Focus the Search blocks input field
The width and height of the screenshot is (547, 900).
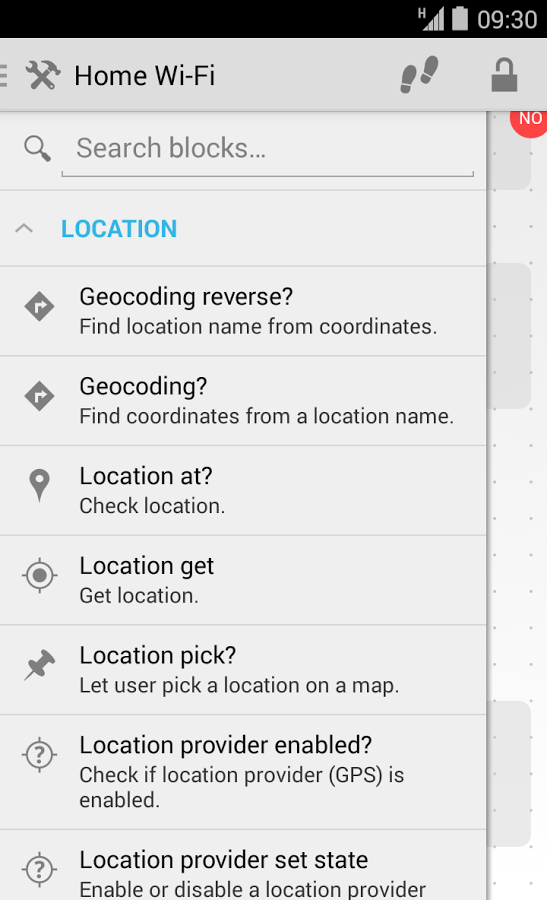coord(267,149)
